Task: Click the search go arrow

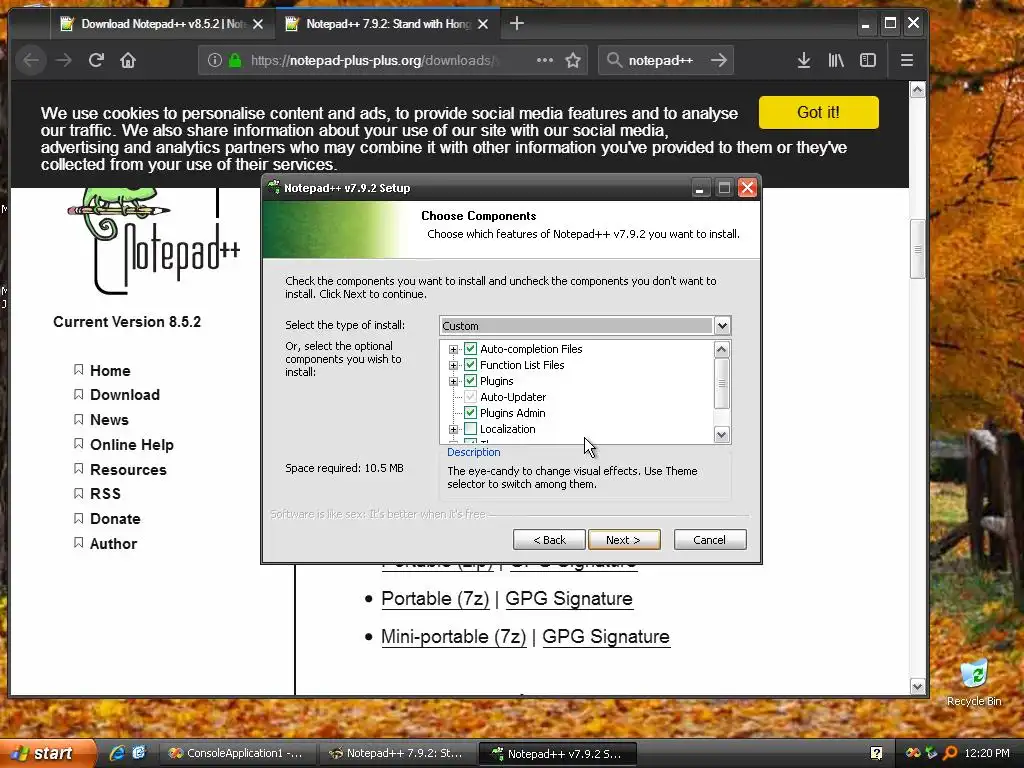Action: point(718,60)
